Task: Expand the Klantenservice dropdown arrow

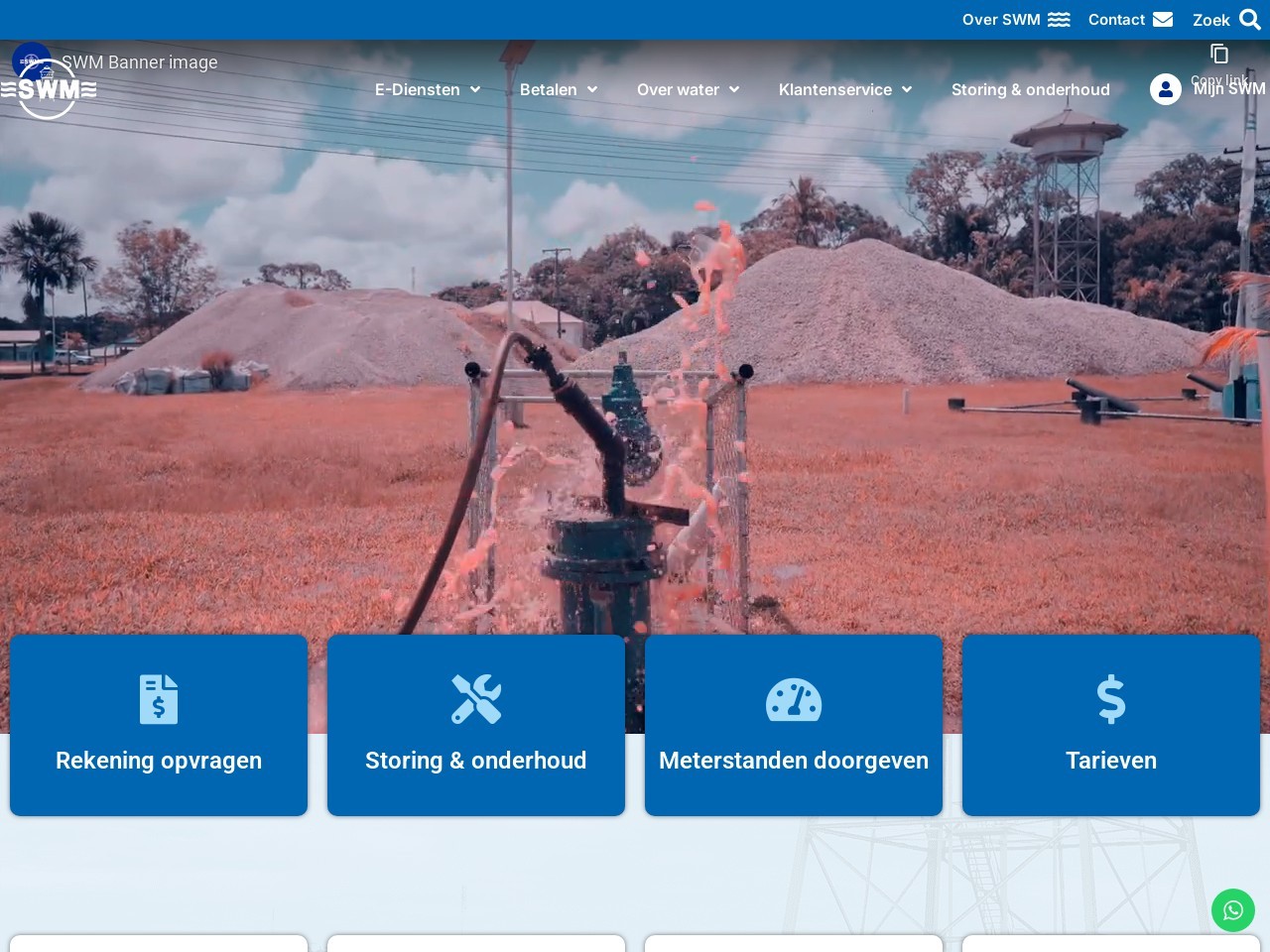Action: click(907, 89)
